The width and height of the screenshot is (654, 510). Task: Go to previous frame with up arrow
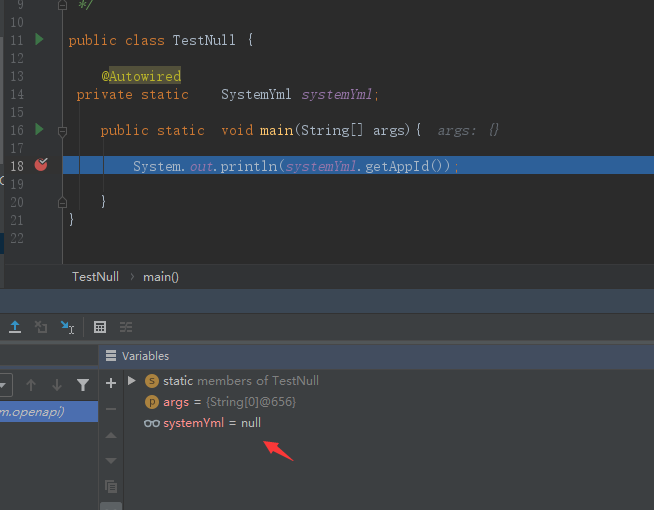point(31,384)
